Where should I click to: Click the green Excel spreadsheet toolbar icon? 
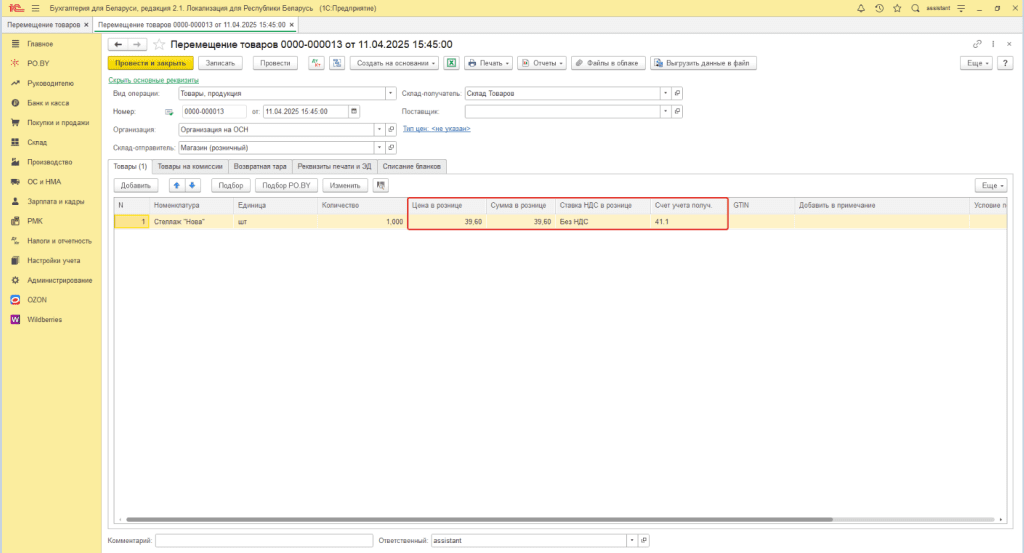click(451, 63)
